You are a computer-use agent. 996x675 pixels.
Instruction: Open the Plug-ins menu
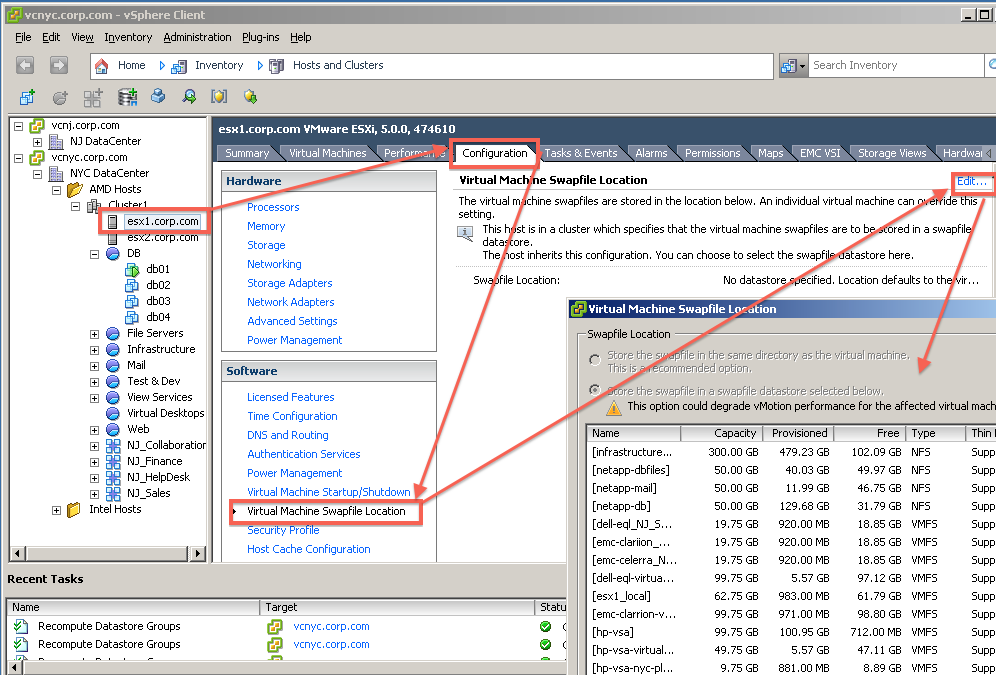coord(260,37)
